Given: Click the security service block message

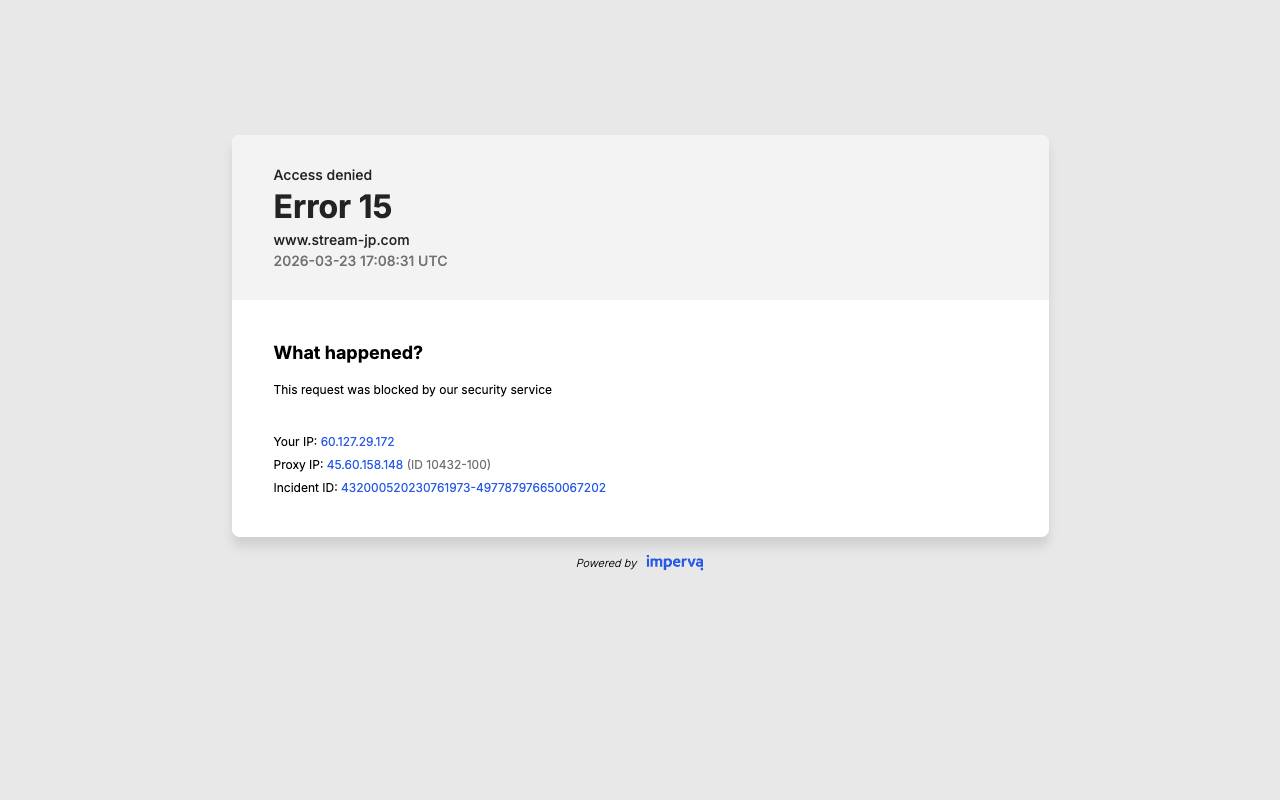Looking at the screenshot, I should (x=412, y=390).
